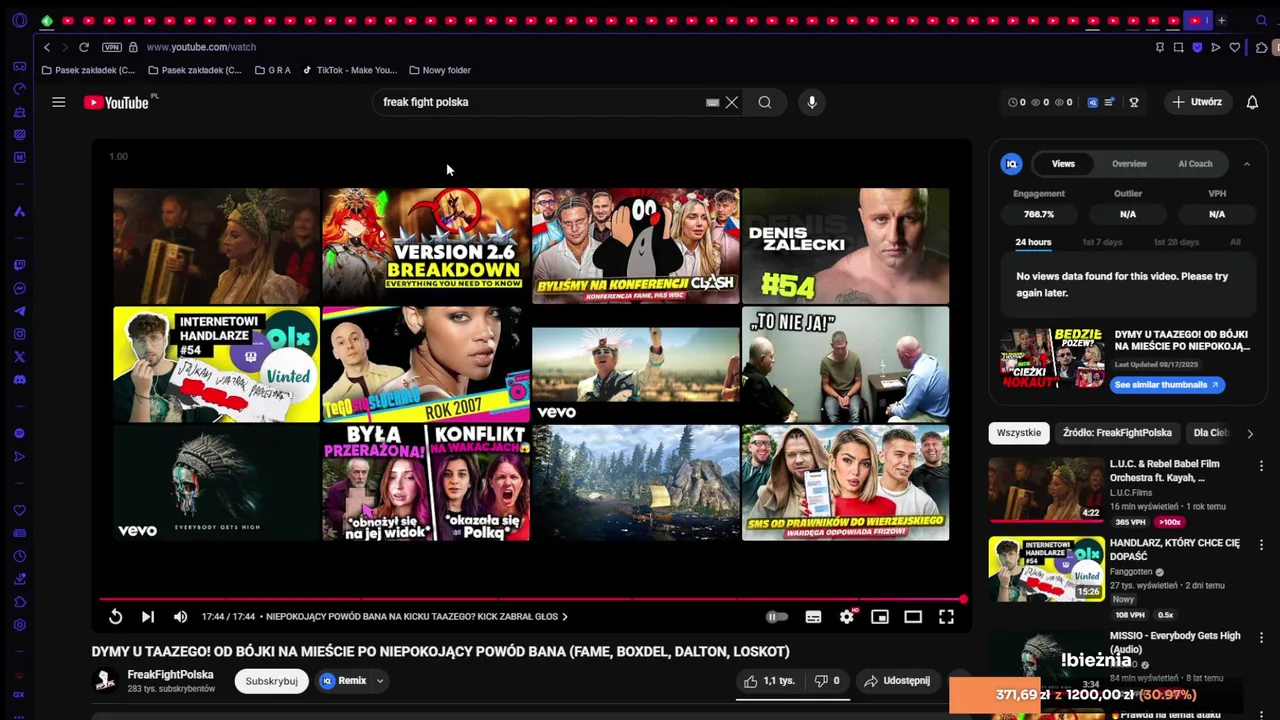Mute the video volume

[x=180, y=617]
